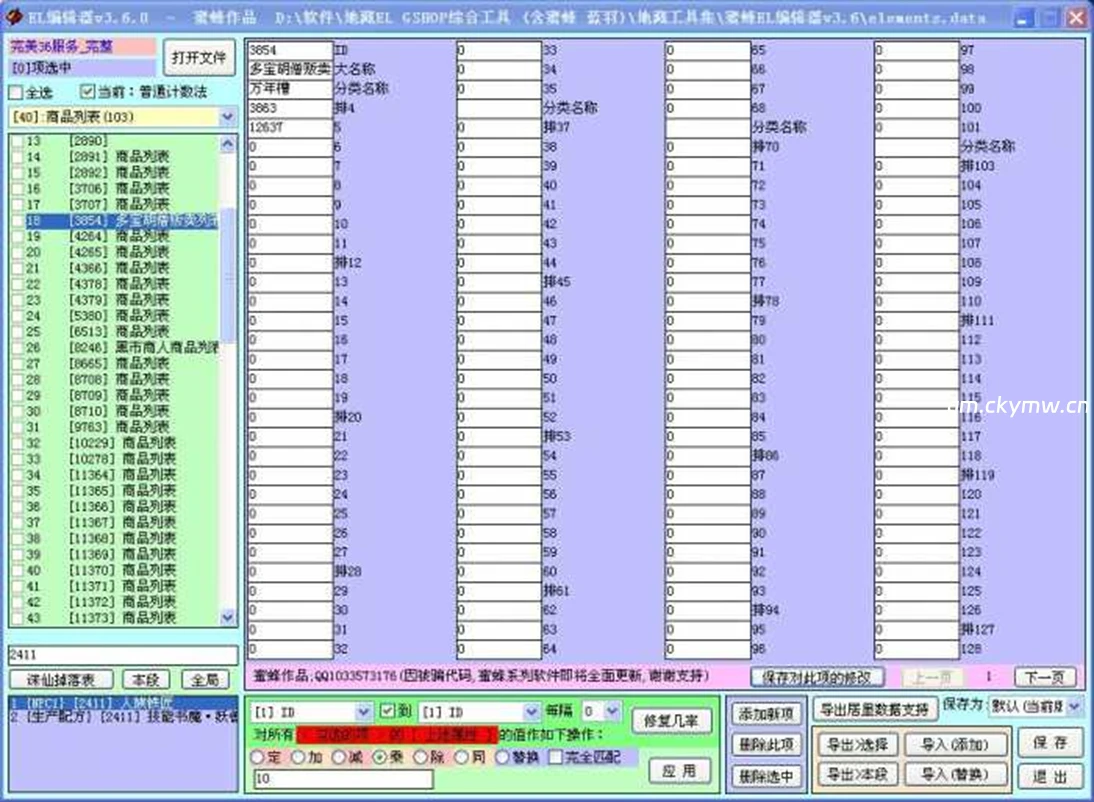Select list row 43 [11373] 商品列表
Viewport: 1094px width, 802px height.
122,618
